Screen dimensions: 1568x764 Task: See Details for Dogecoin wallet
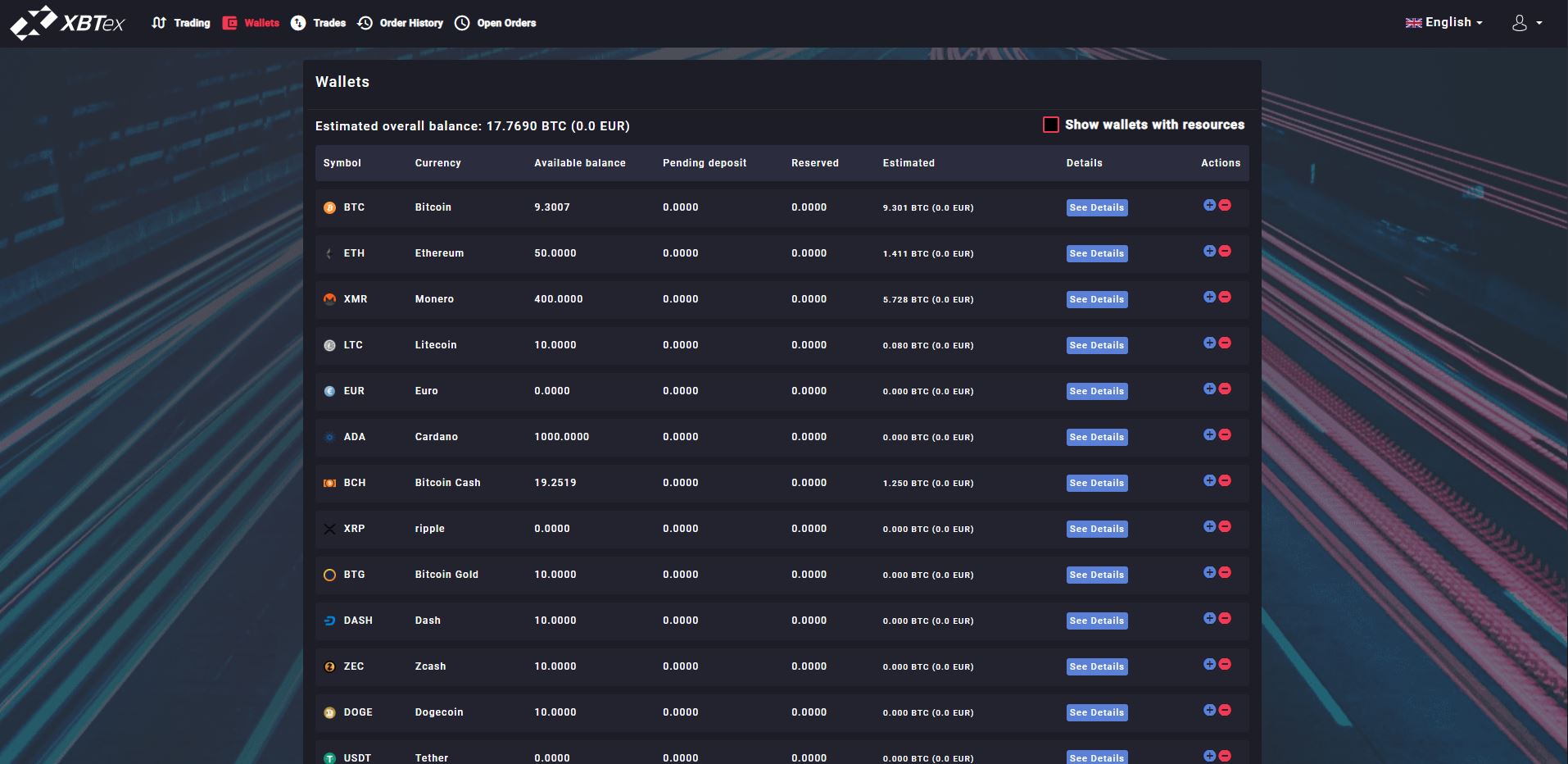[x=1097, y=713]
